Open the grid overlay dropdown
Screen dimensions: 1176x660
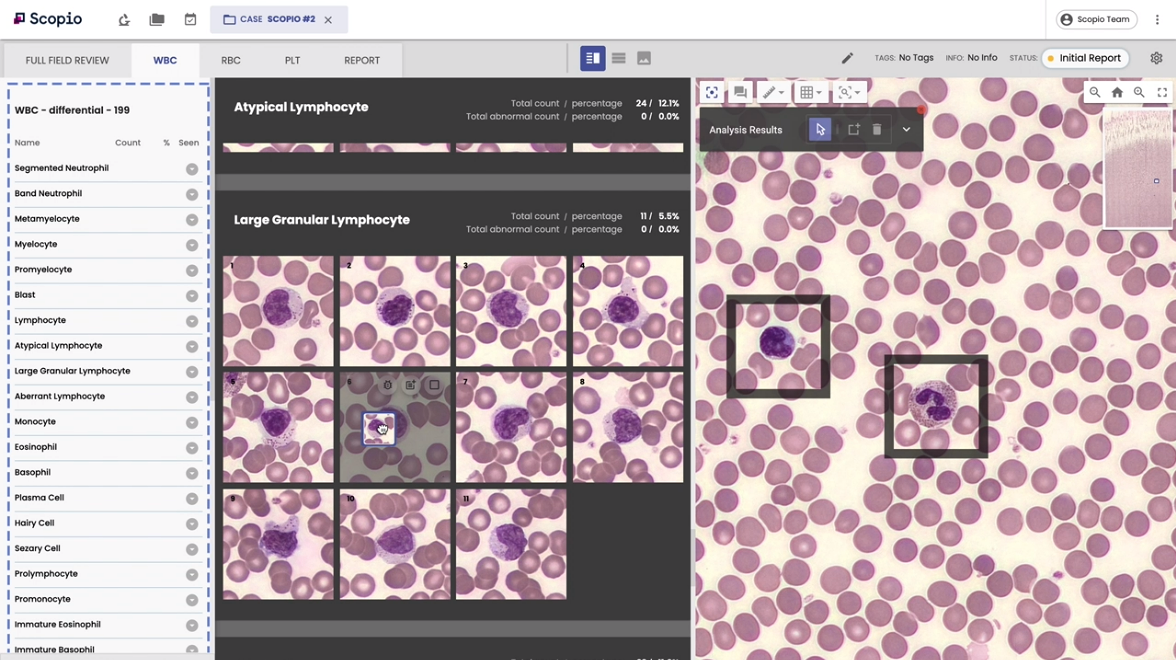pyautogui.click(x=811, y=92)
